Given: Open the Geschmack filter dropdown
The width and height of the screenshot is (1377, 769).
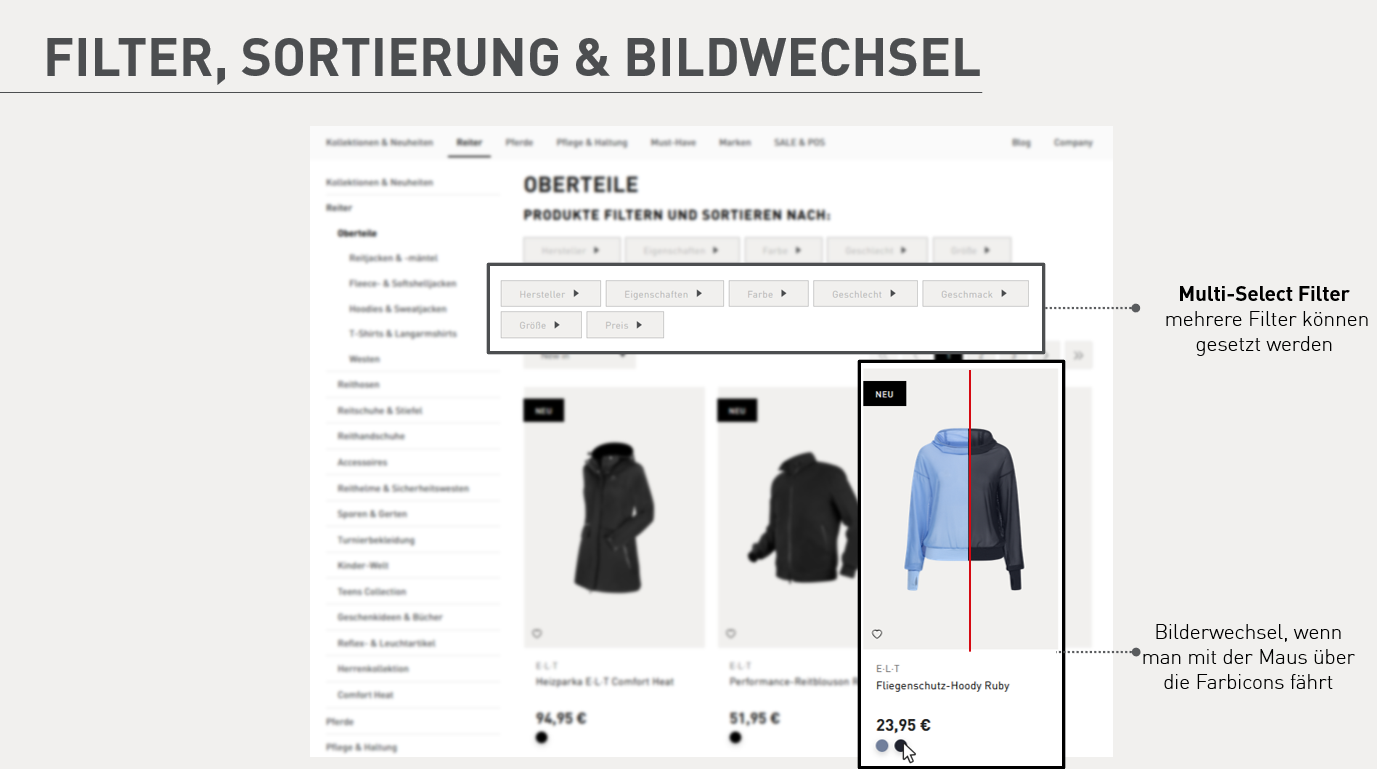Looking at the screenshot, I should 975,294.
